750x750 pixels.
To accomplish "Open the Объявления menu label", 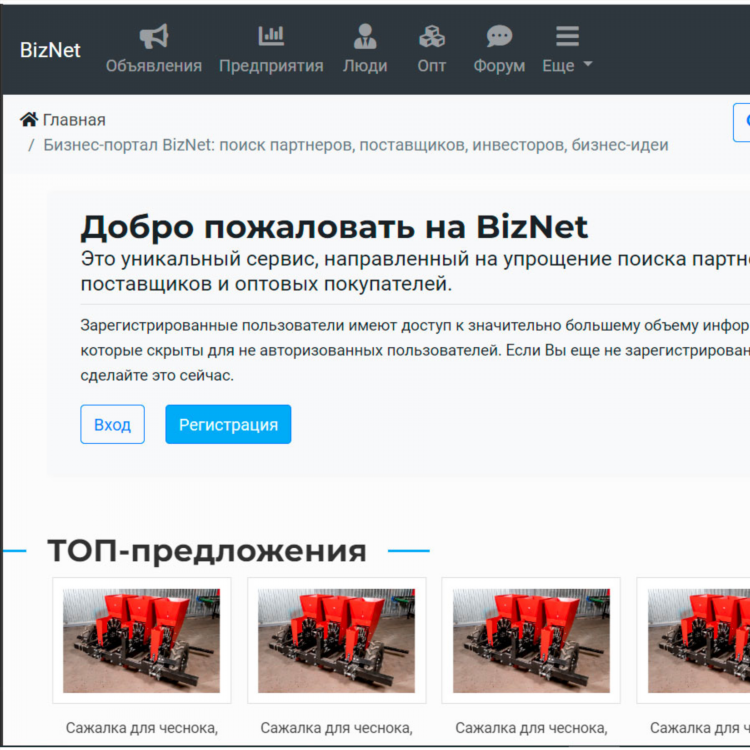I will click(154, 66).
